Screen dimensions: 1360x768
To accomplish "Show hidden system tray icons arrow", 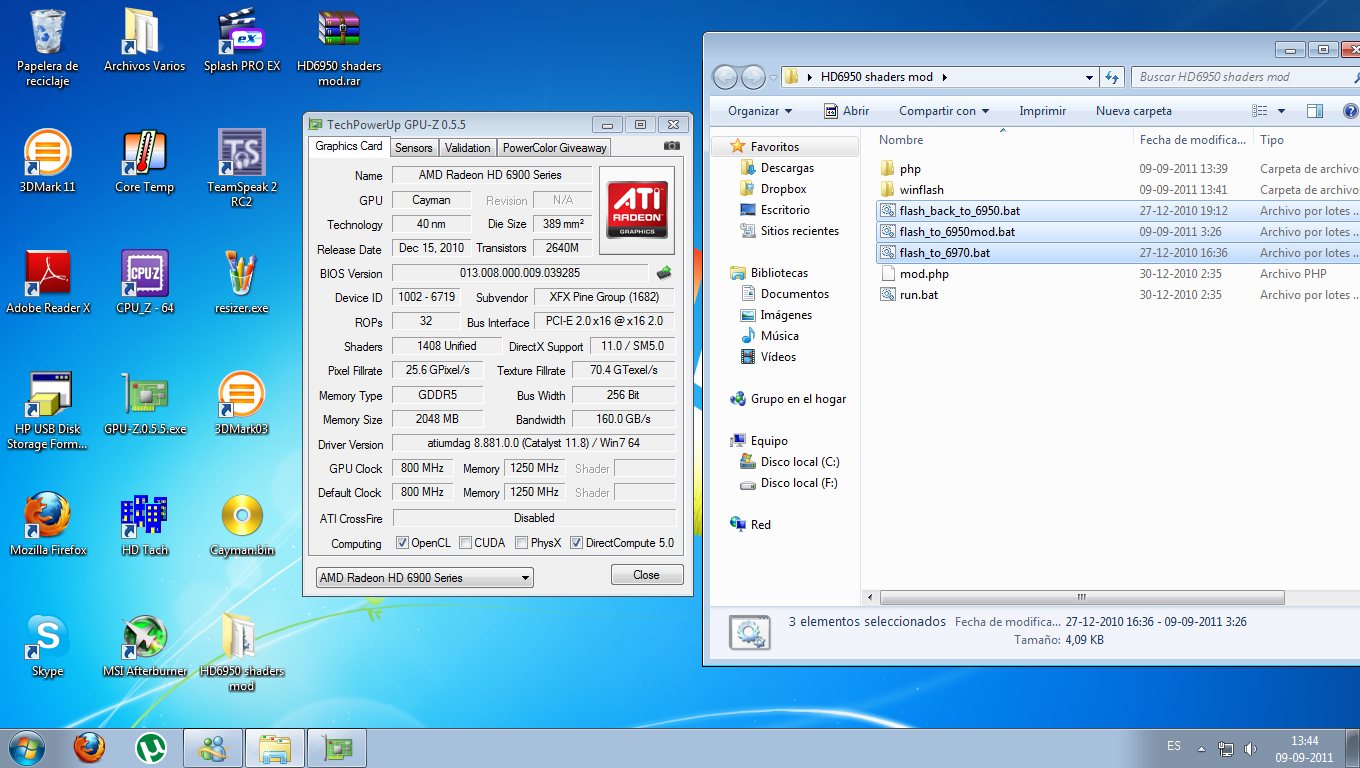I will click(1201, 747).
